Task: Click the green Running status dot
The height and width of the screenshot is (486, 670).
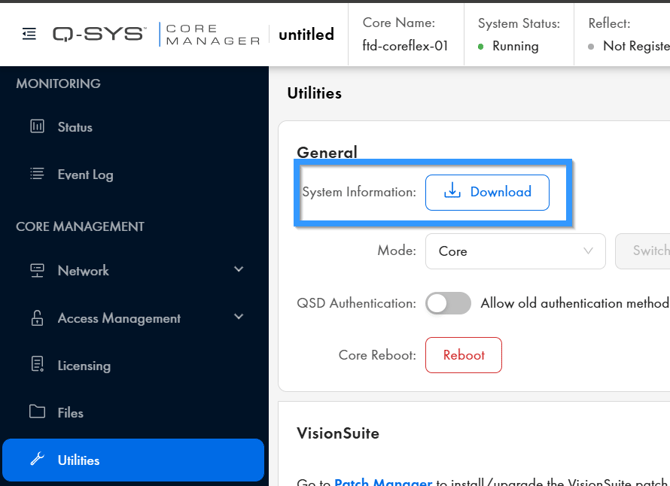Action: pyautogui.click(x=481, y=47)
